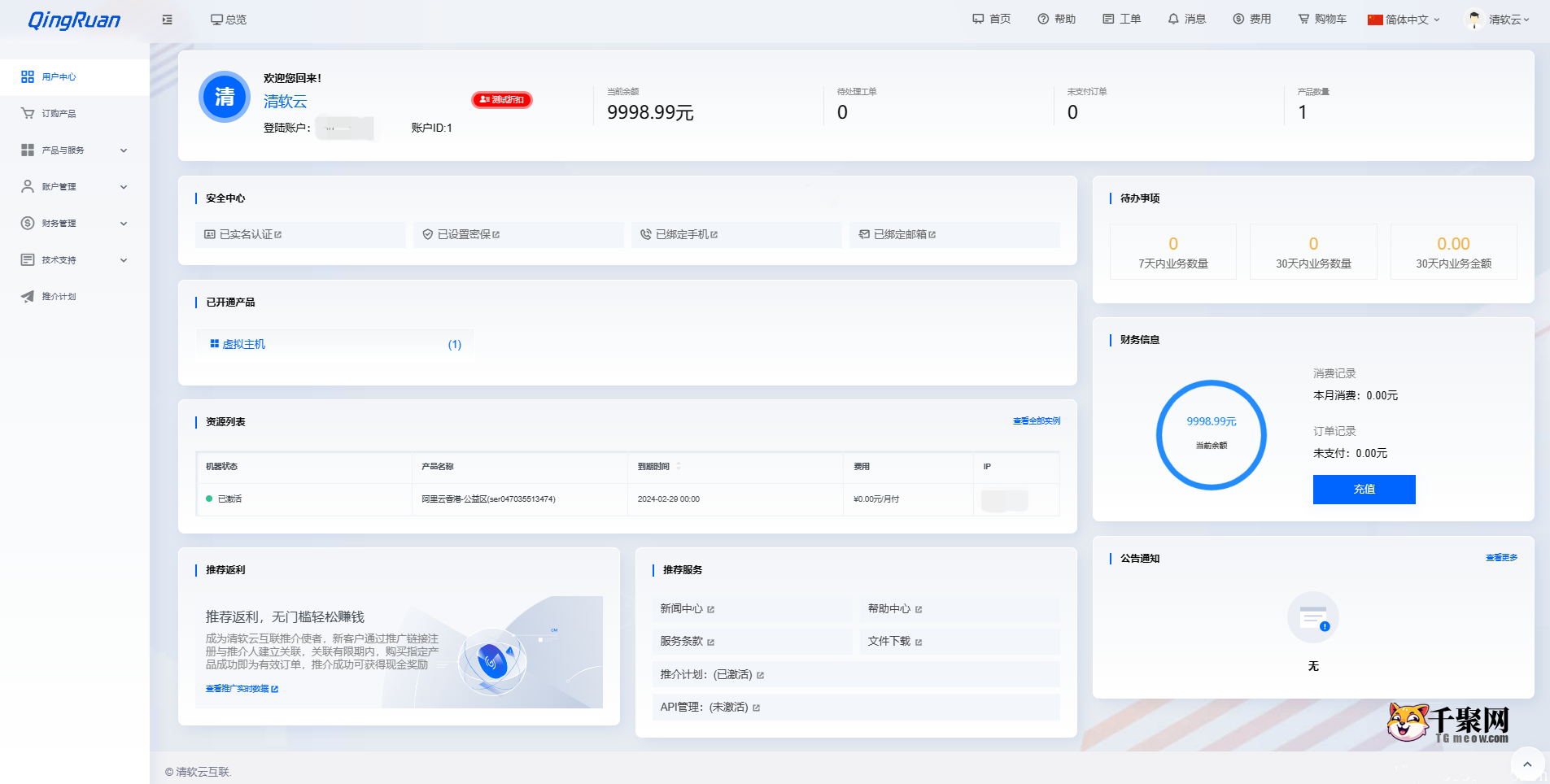Go to 首页 in the top bar
The width and height of the screenshot is (1550, 784).
[x=992, y=19]
